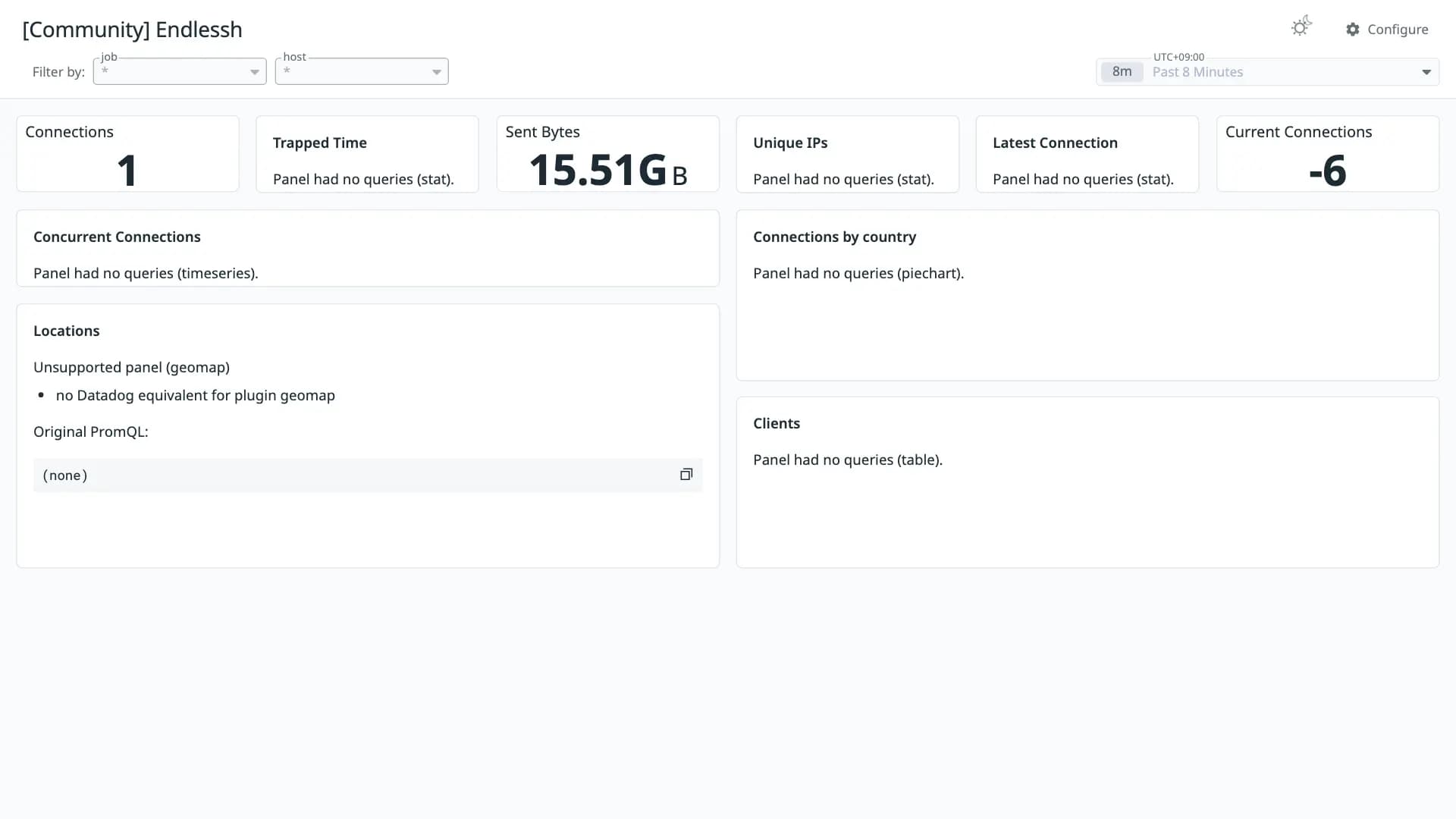Click the Connections by country panel title
1456x819 pixels.
[834, 237]
